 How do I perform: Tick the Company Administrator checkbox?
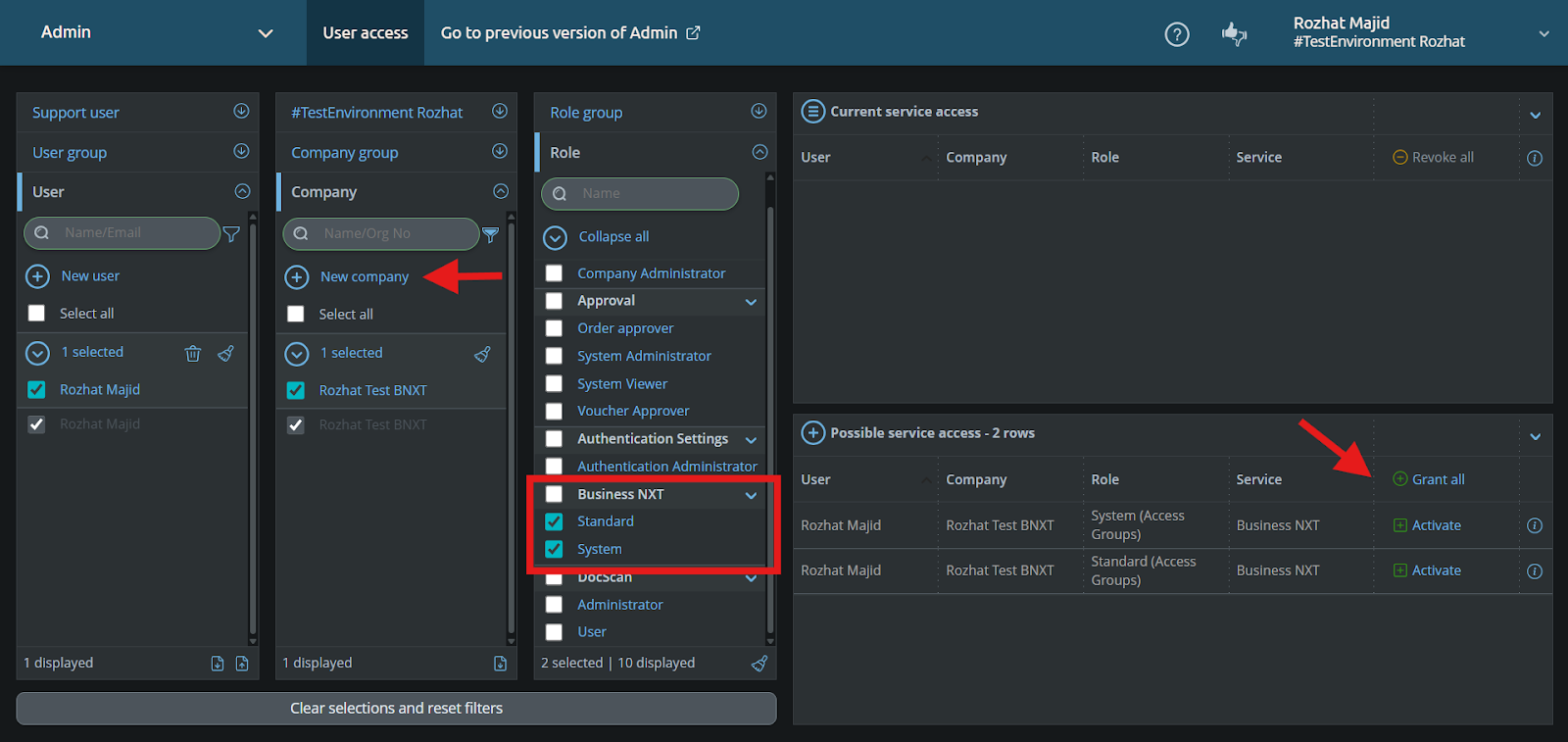(x=554, y=273)
